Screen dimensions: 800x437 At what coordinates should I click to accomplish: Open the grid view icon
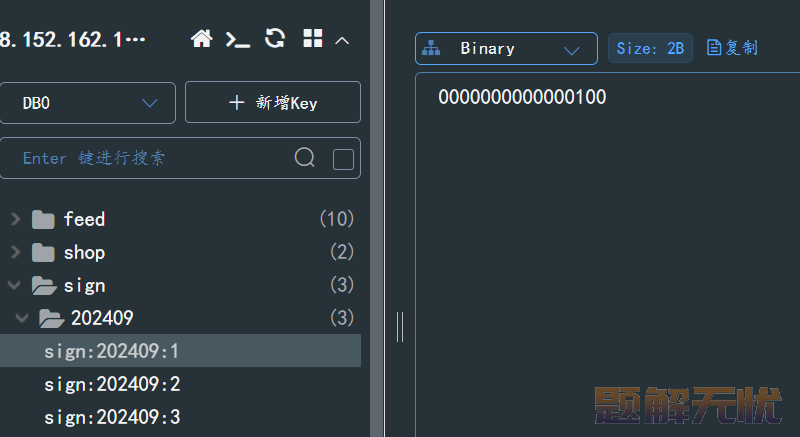point(313,38)
